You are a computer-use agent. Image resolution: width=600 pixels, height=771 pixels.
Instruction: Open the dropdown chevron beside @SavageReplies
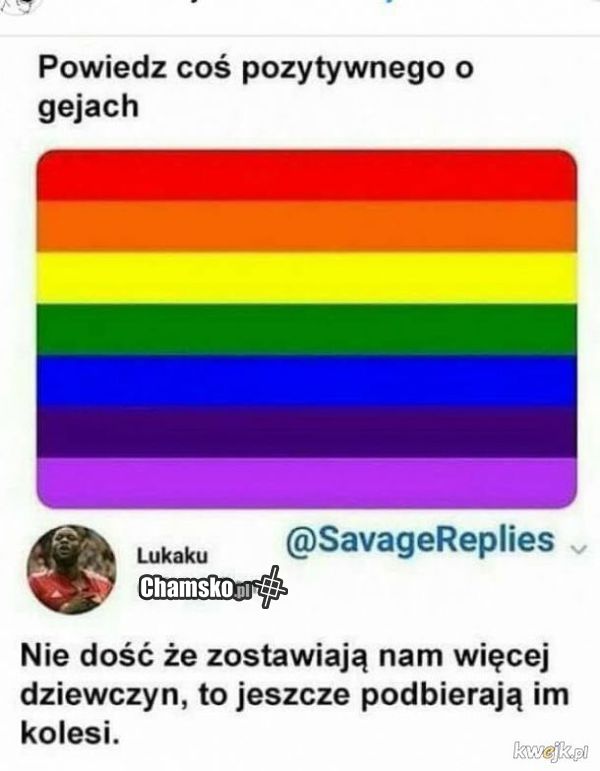pyautogui.click(x=578, y=548)
